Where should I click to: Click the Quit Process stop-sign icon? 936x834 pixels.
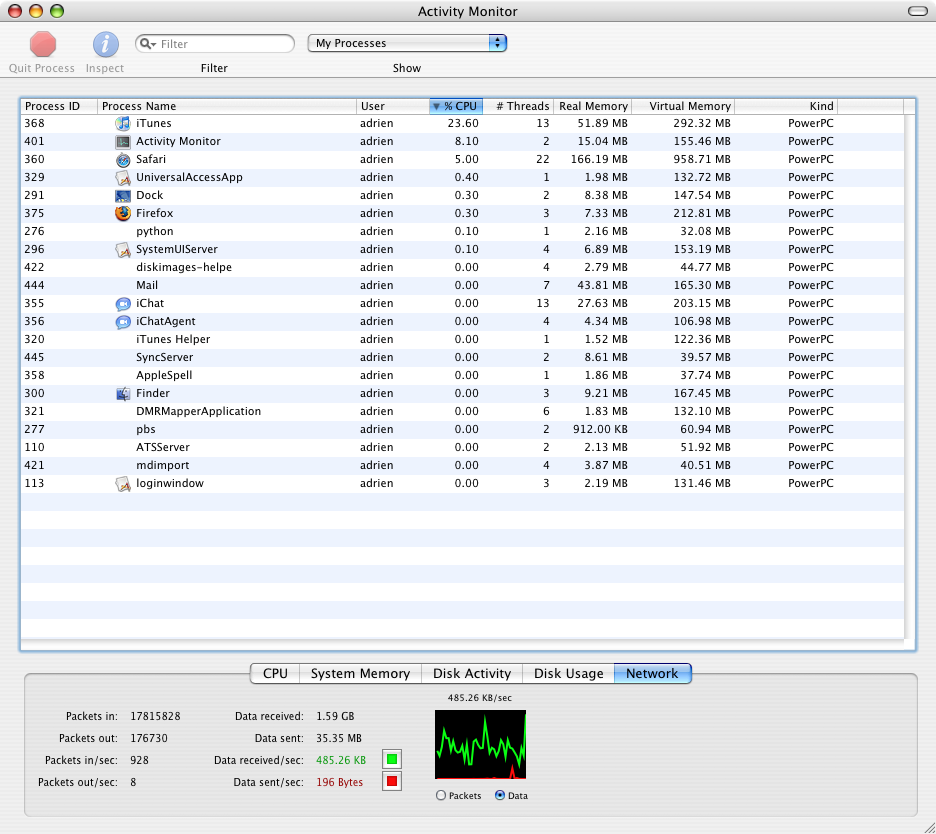(43, 44)
